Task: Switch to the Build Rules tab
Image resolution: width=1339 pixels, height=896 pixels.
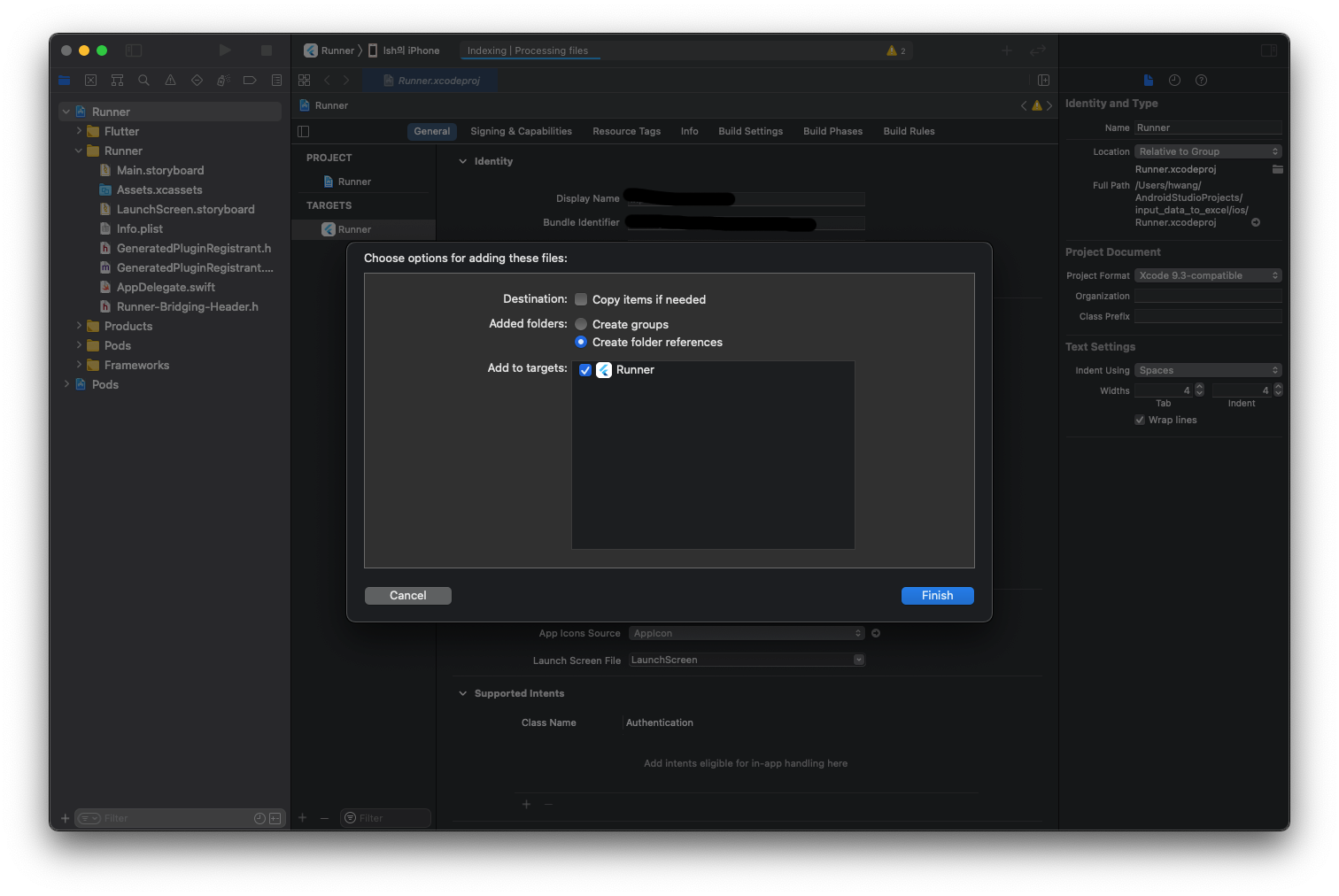Action: 909,131
